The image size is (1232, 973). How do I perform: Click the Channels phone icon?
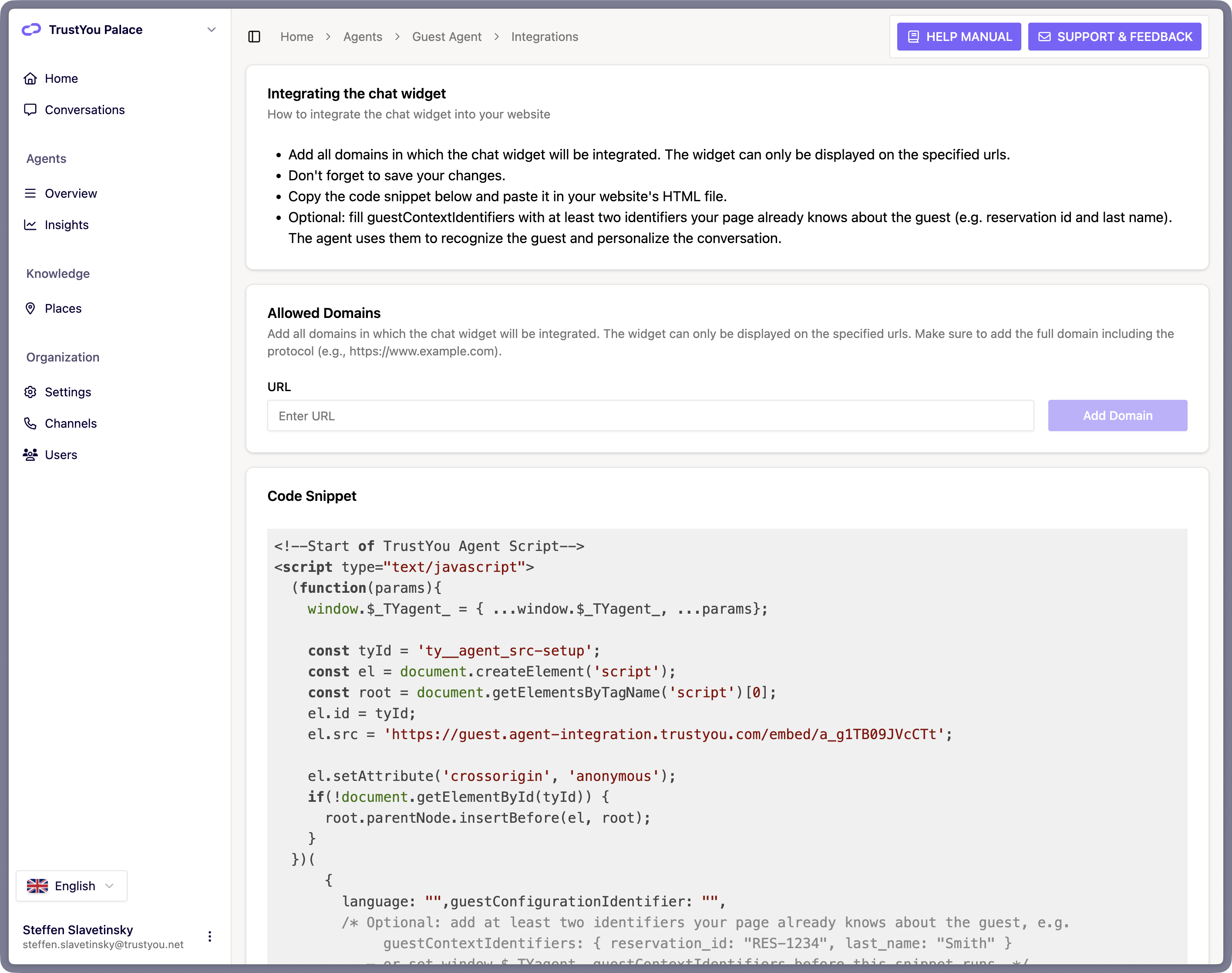pos(30,424)
